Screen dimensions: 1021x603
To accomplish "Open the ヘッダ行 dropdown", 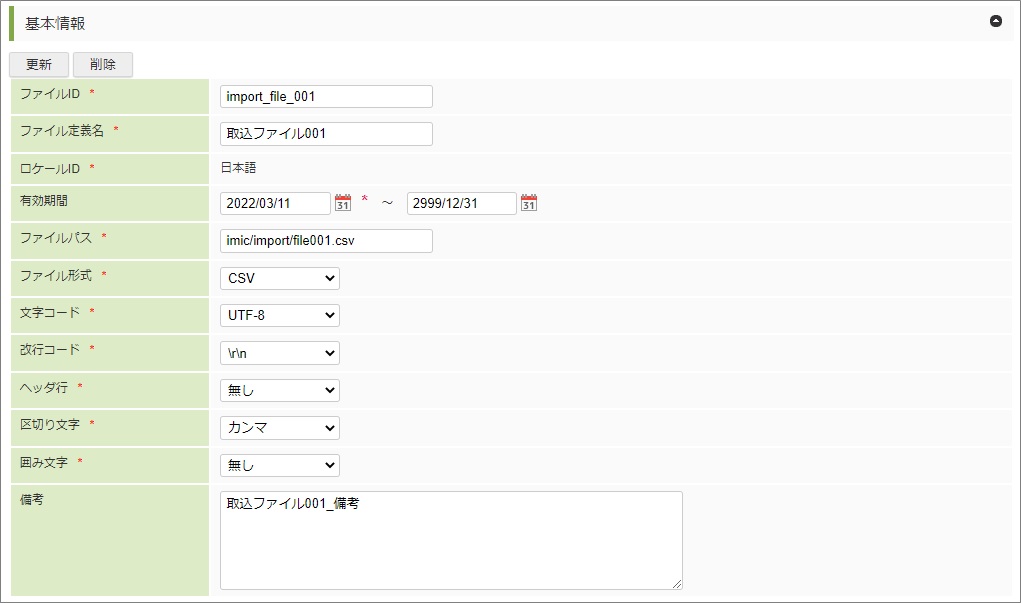I will [279, 390].
